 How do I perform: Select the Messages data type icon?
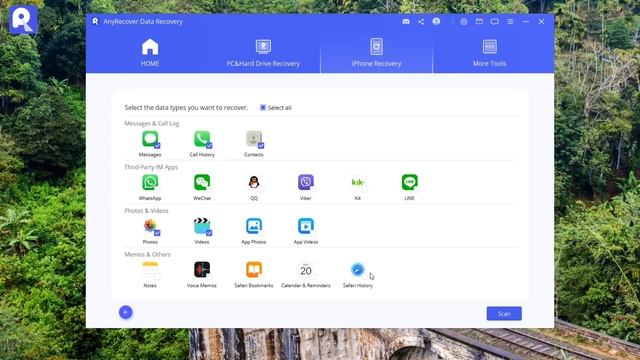[x=150, y=139]
